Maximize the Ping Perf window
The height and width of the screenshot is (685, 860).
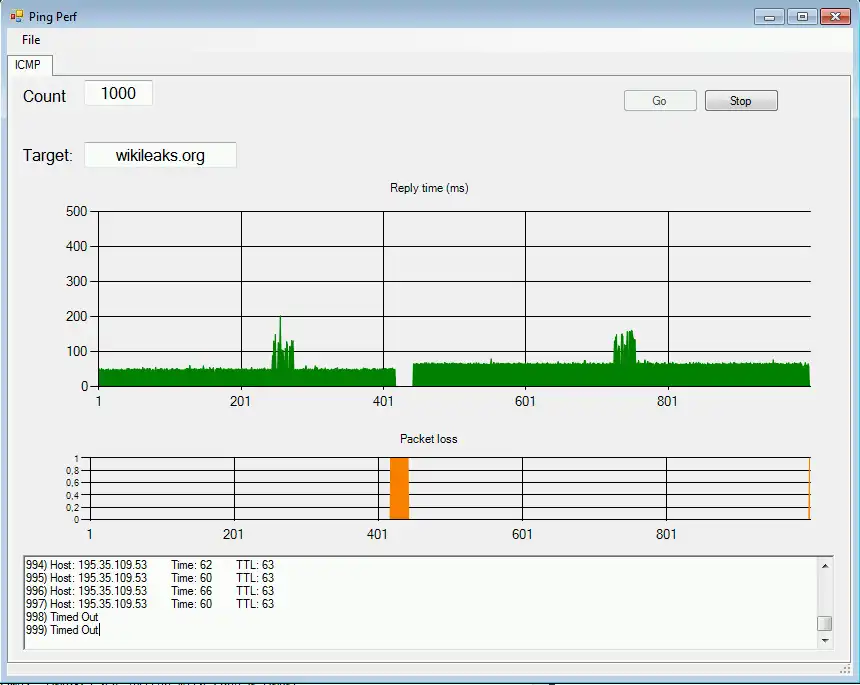tap(802, 17)
